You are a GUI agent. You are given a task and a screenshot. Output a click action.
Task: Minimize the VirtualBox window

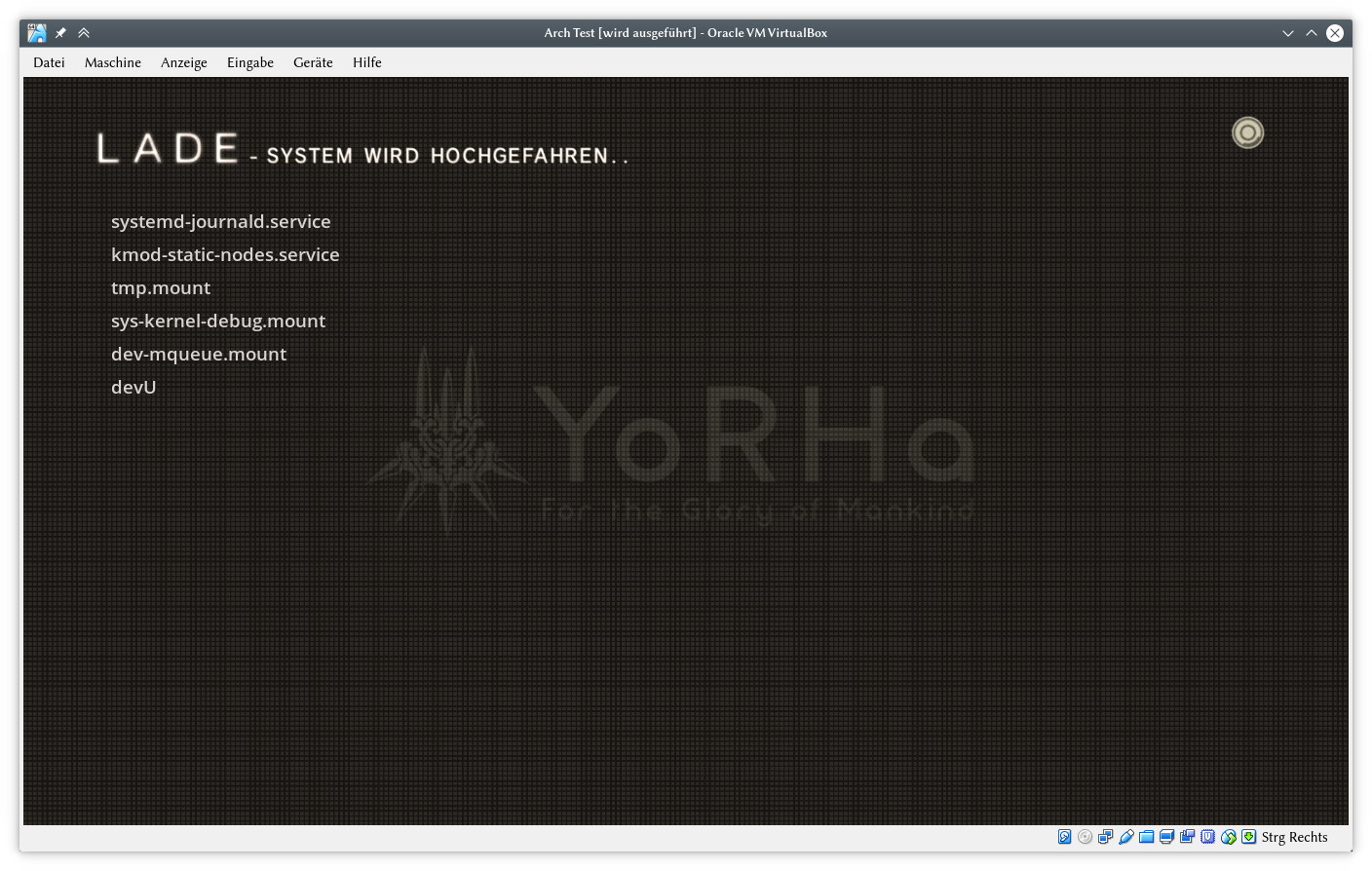coord(1288,33)
